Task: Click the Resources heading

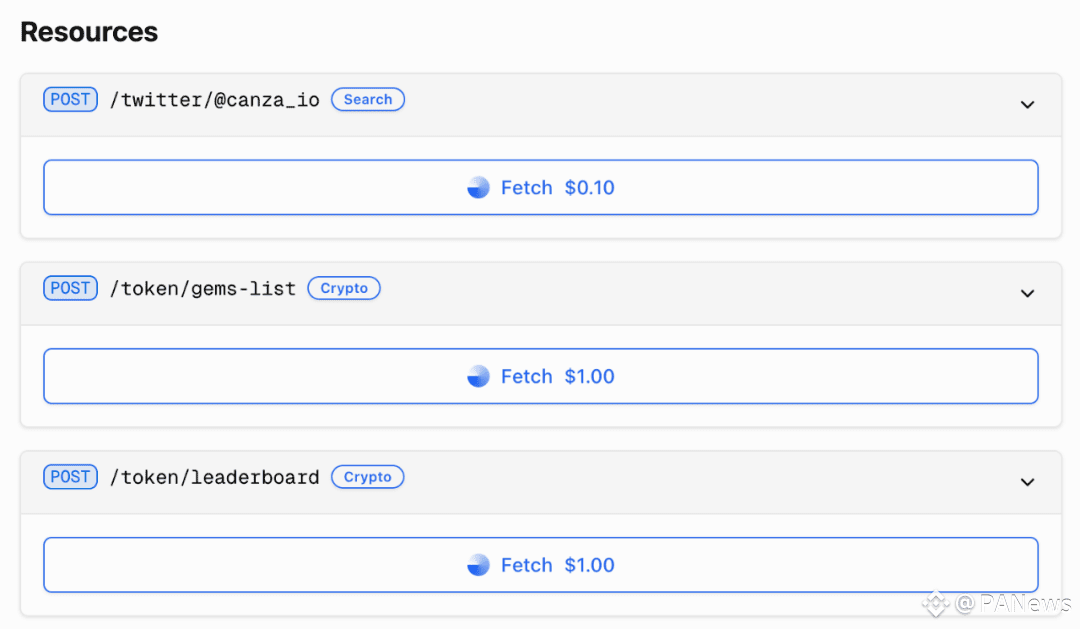Action: 89,32
